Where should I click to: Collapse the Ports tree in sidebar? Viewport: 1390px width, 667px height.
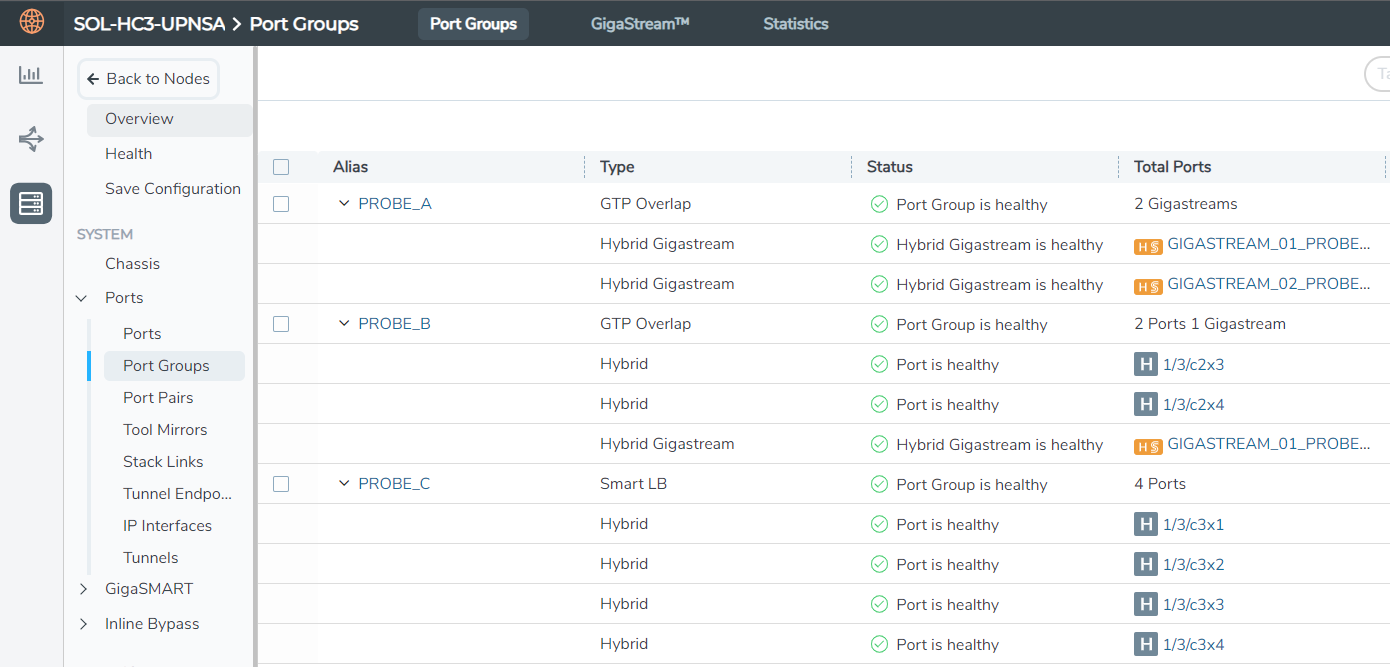(x=82, y=297)
